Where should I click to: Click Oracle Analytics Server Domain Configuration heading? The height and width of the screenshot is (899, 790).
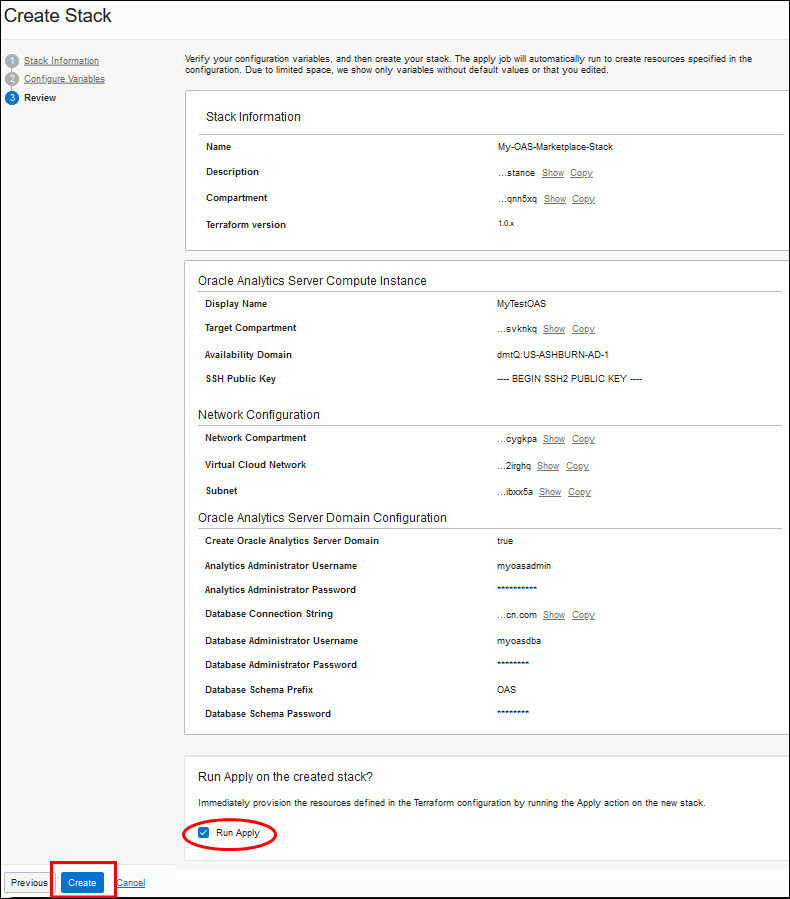tap(322, 518)
